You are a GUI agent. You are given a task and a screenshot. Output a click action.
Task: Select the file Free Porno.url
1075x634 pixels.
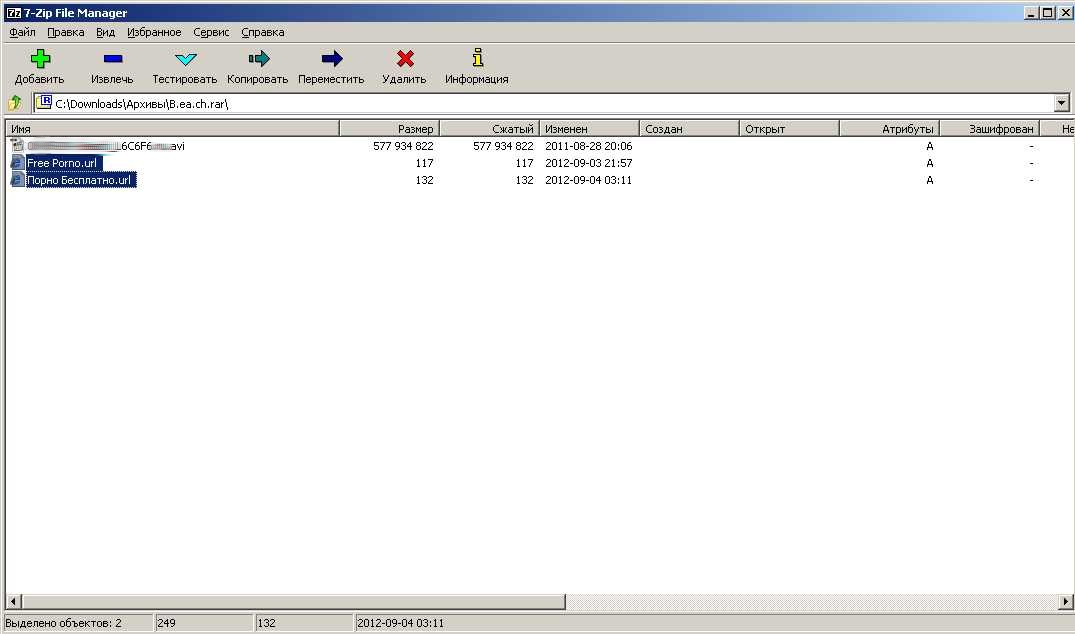point(63,163)
